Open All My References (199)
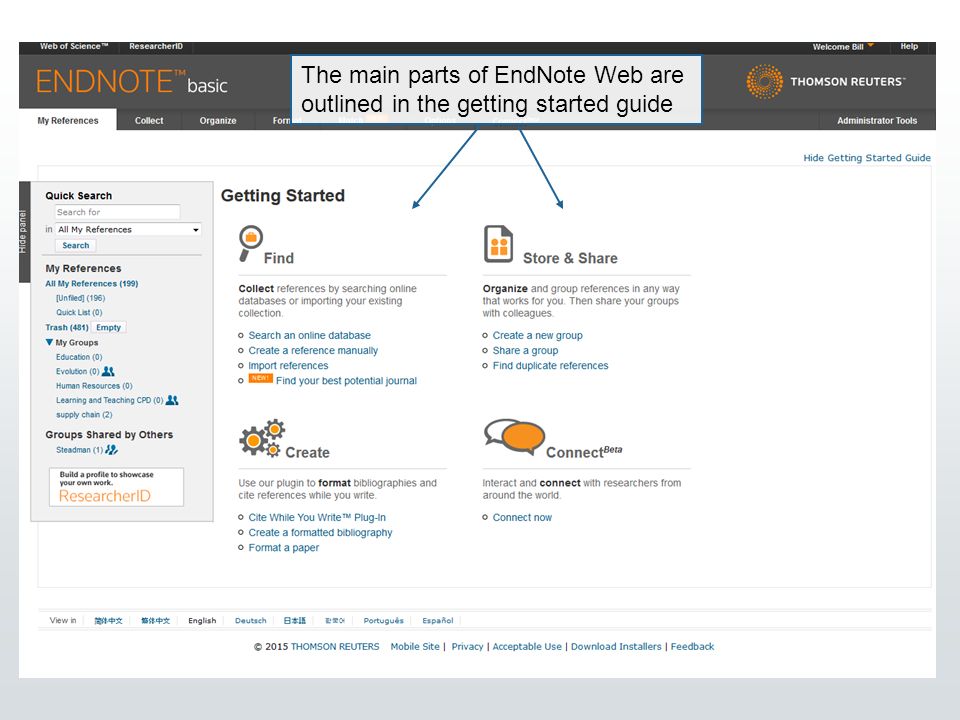The width and height of the screenshot is (960, 720). pyautogui.click(x=92, y=283)
